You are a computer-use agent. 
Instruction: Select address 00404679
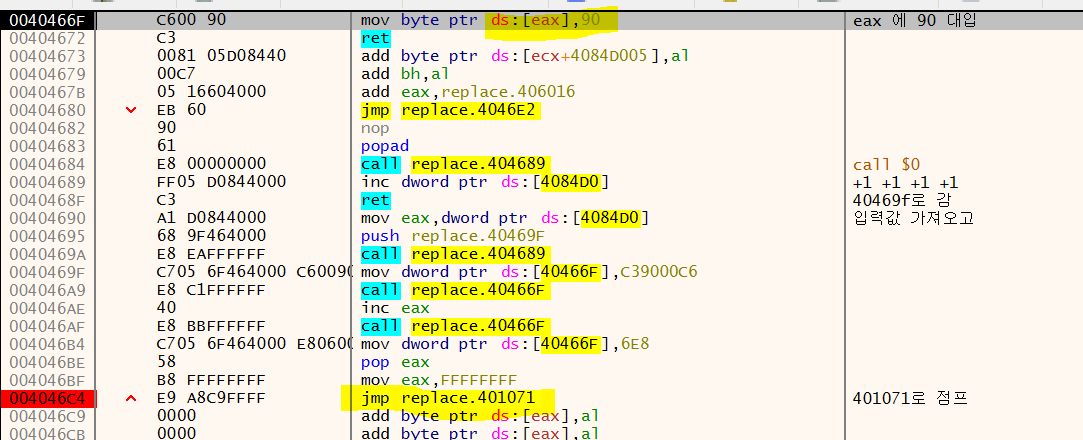[x=48, y=74]
